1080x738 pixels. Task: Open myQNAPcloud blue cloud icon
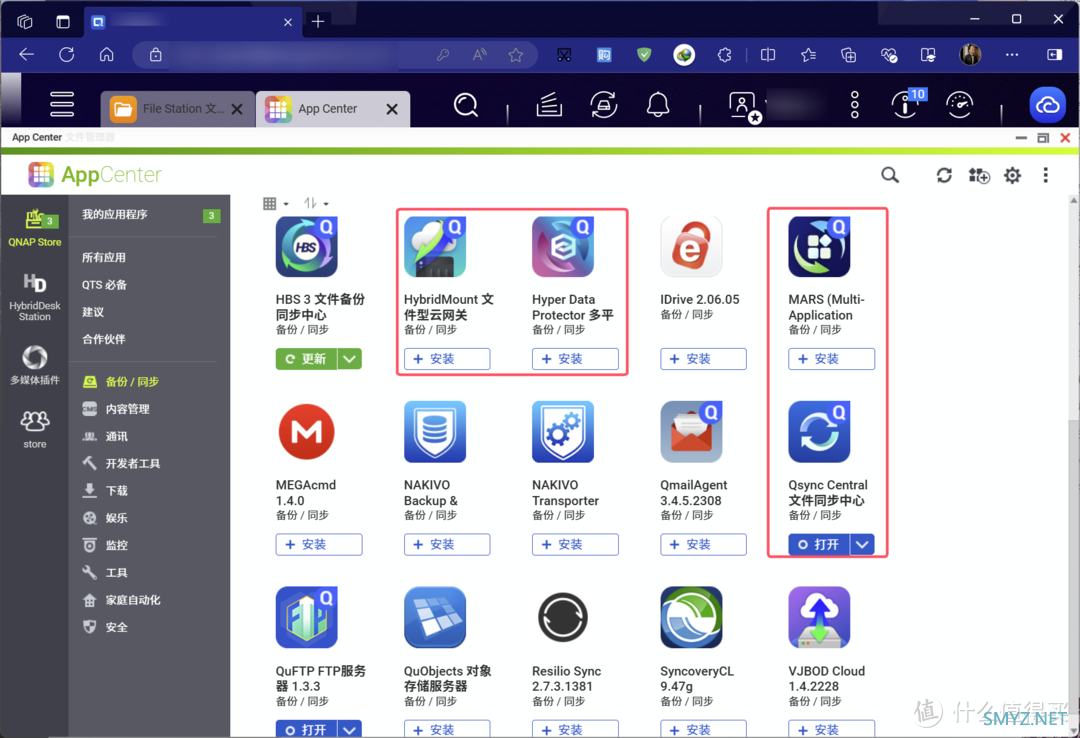(1048, 105)
